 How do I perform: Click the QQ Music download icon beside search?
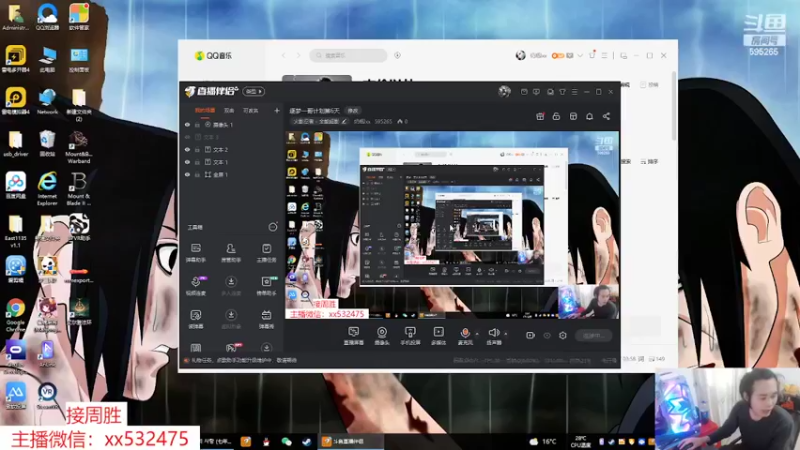pos(397,55)
